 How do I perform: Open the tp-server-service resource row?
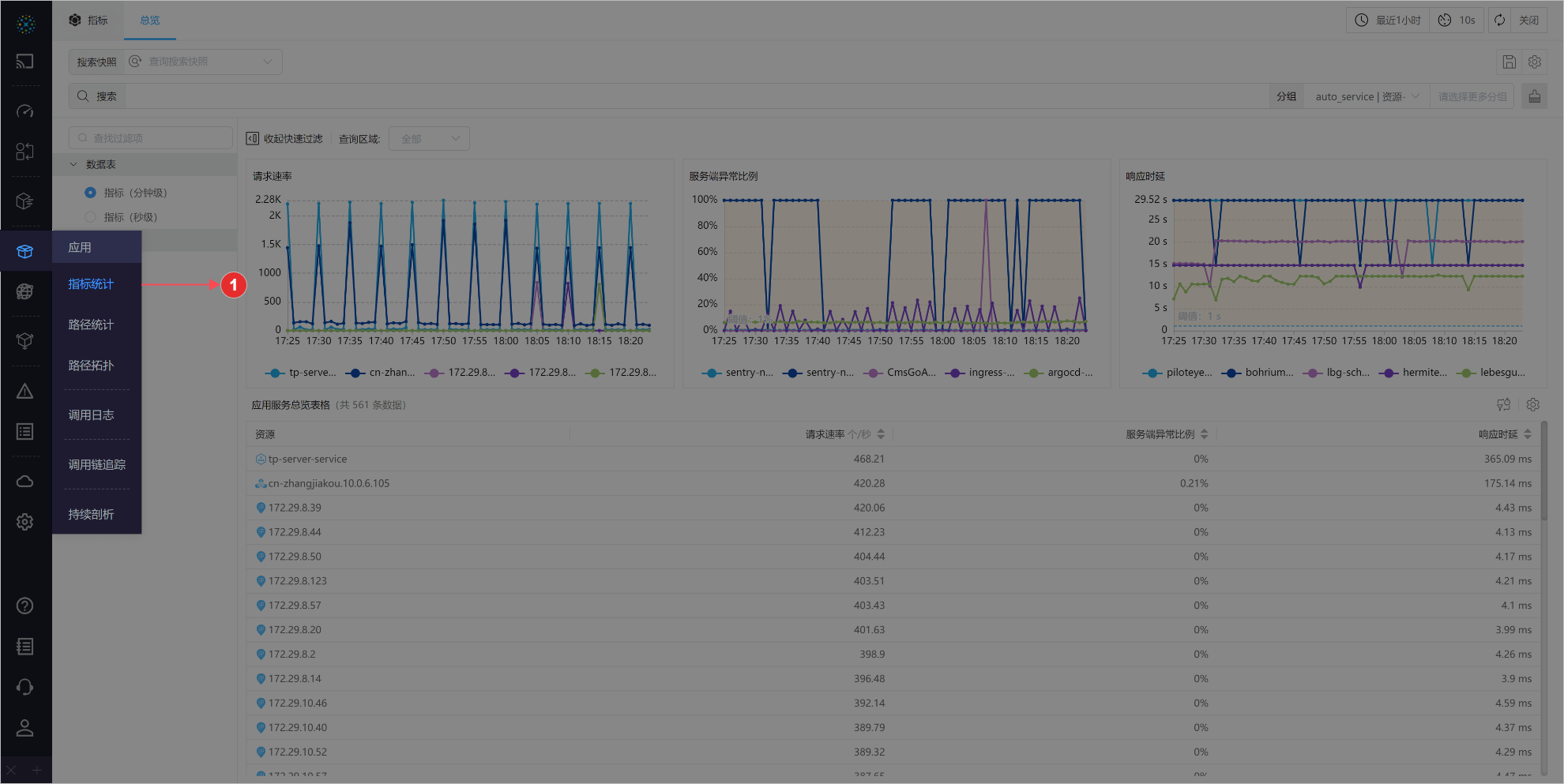pos(307,459)
